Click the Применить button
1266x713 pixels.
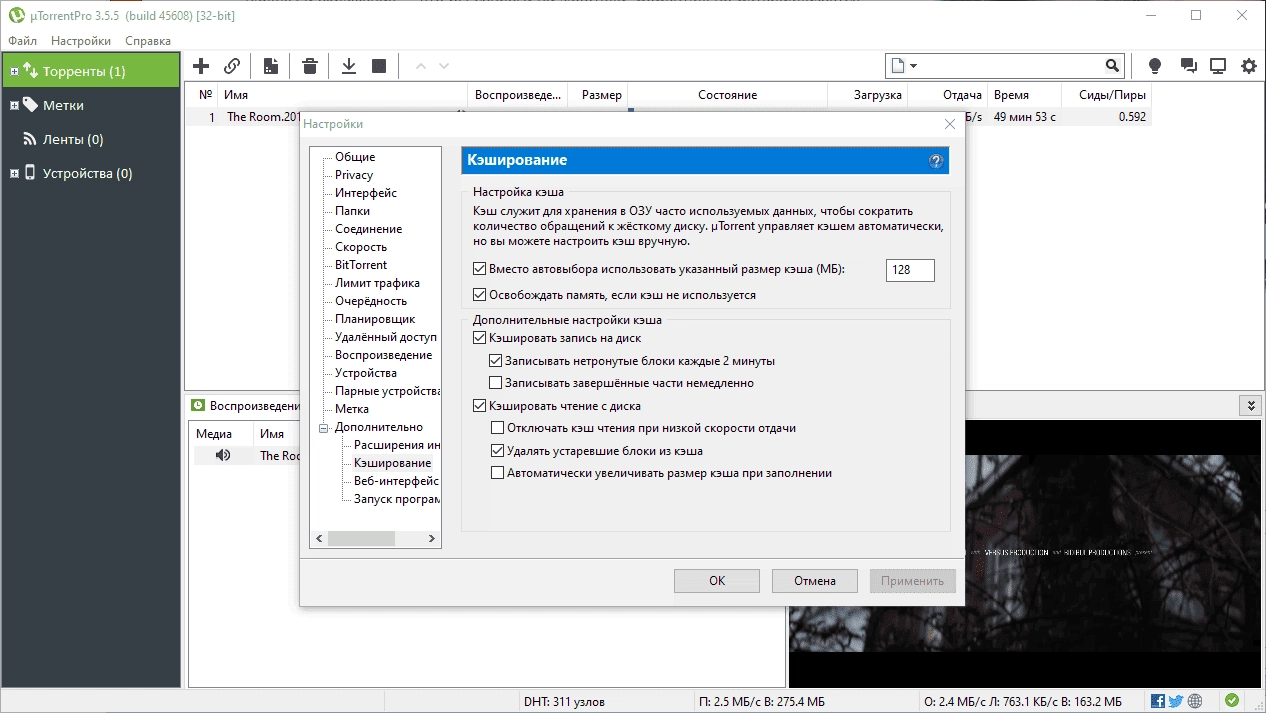tap(913, 581)
